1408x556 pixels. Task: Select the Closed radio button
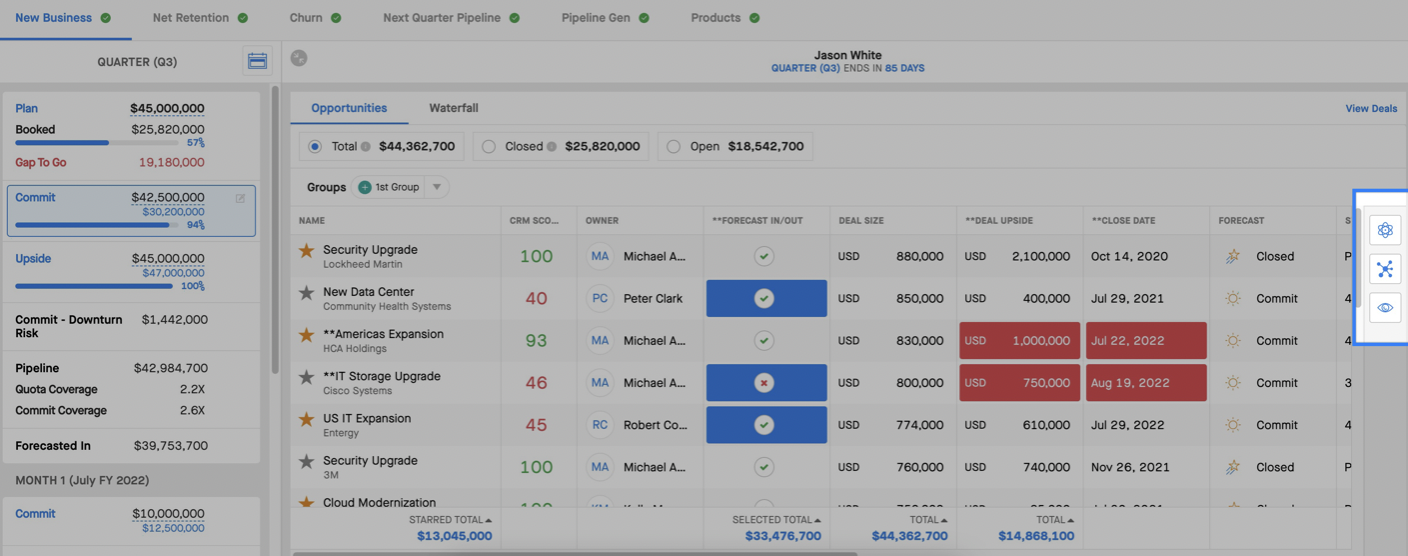tap(489, 147)
